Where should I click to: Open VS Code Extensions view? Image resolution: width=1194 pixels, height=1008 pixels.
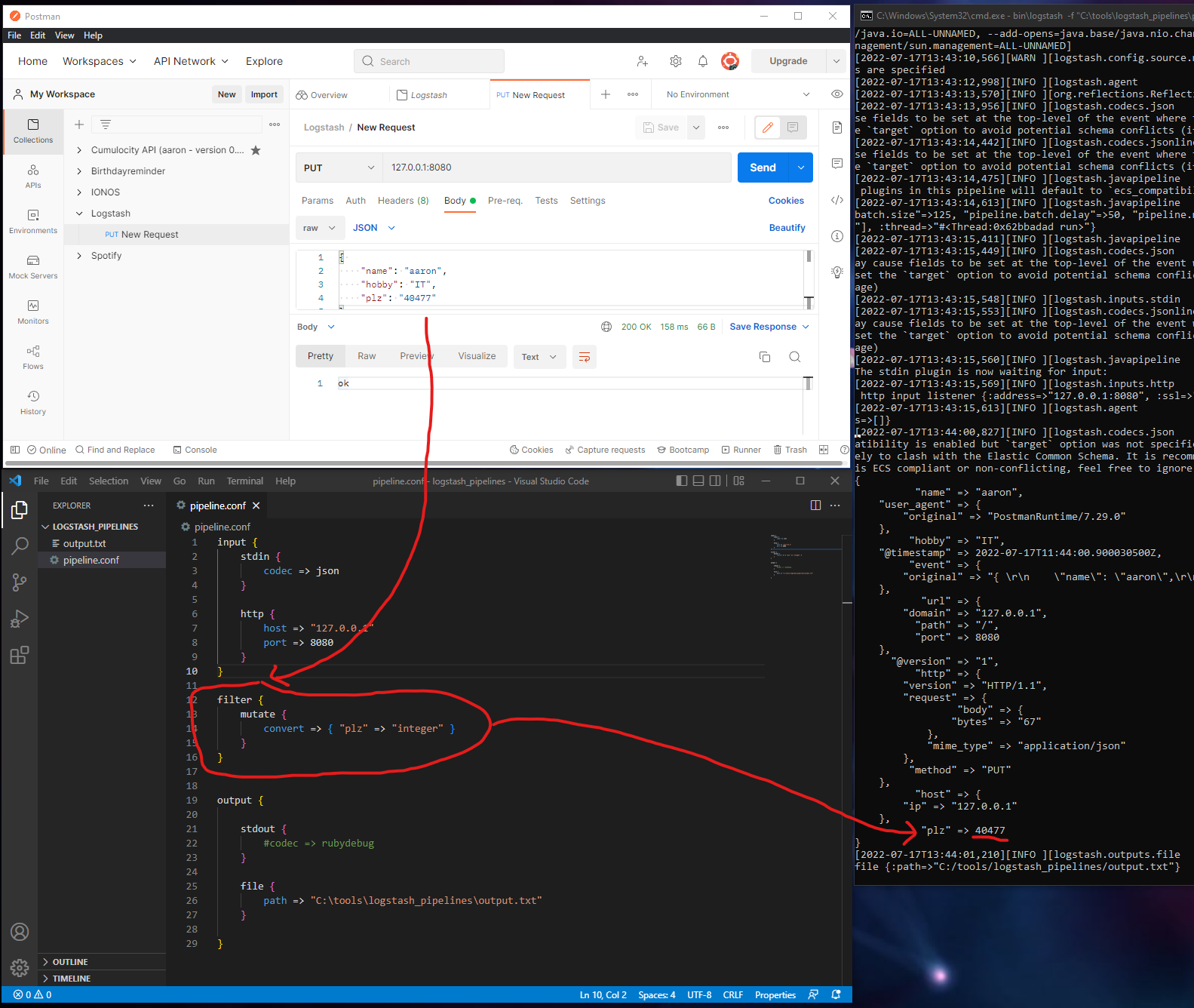tap(20, 655)
